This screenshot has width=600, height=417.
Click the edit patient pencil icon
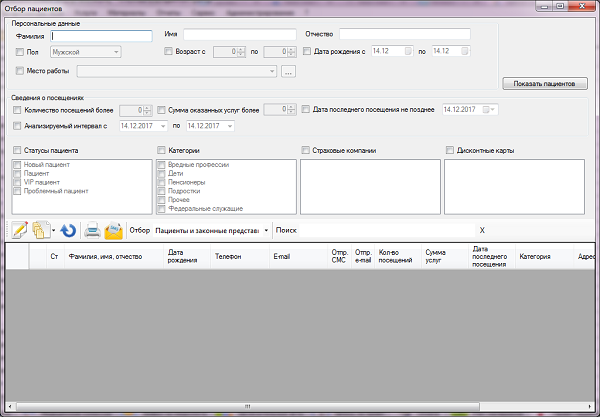(x=20, y=230)
